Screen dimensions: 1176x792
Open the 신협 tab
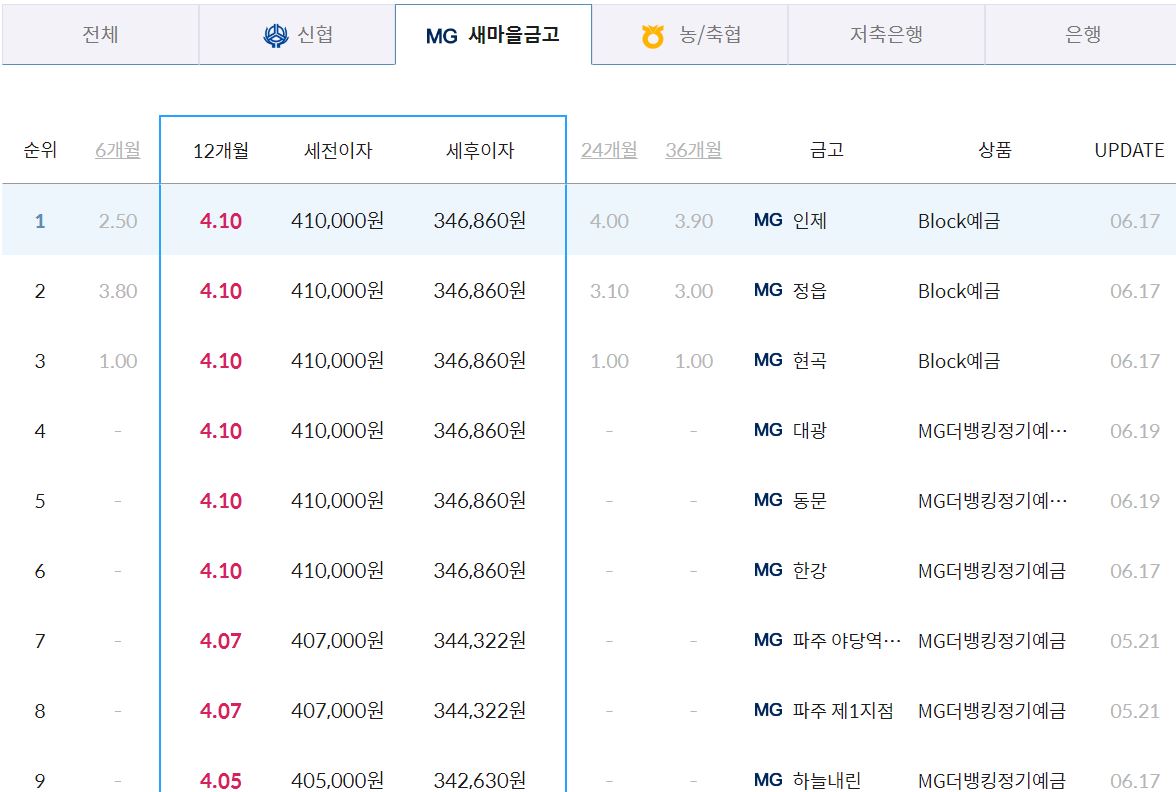(297, 34)
